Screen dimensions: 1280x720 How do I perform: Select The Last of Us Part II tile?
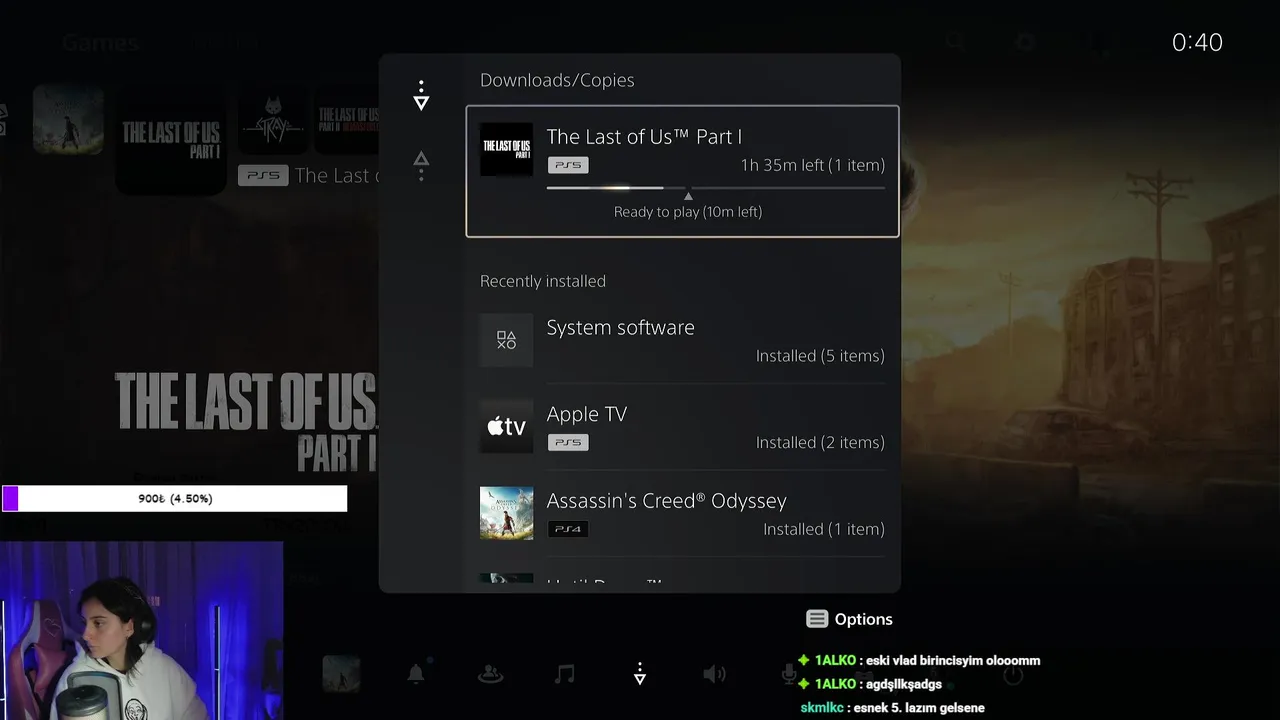point(347,120)
